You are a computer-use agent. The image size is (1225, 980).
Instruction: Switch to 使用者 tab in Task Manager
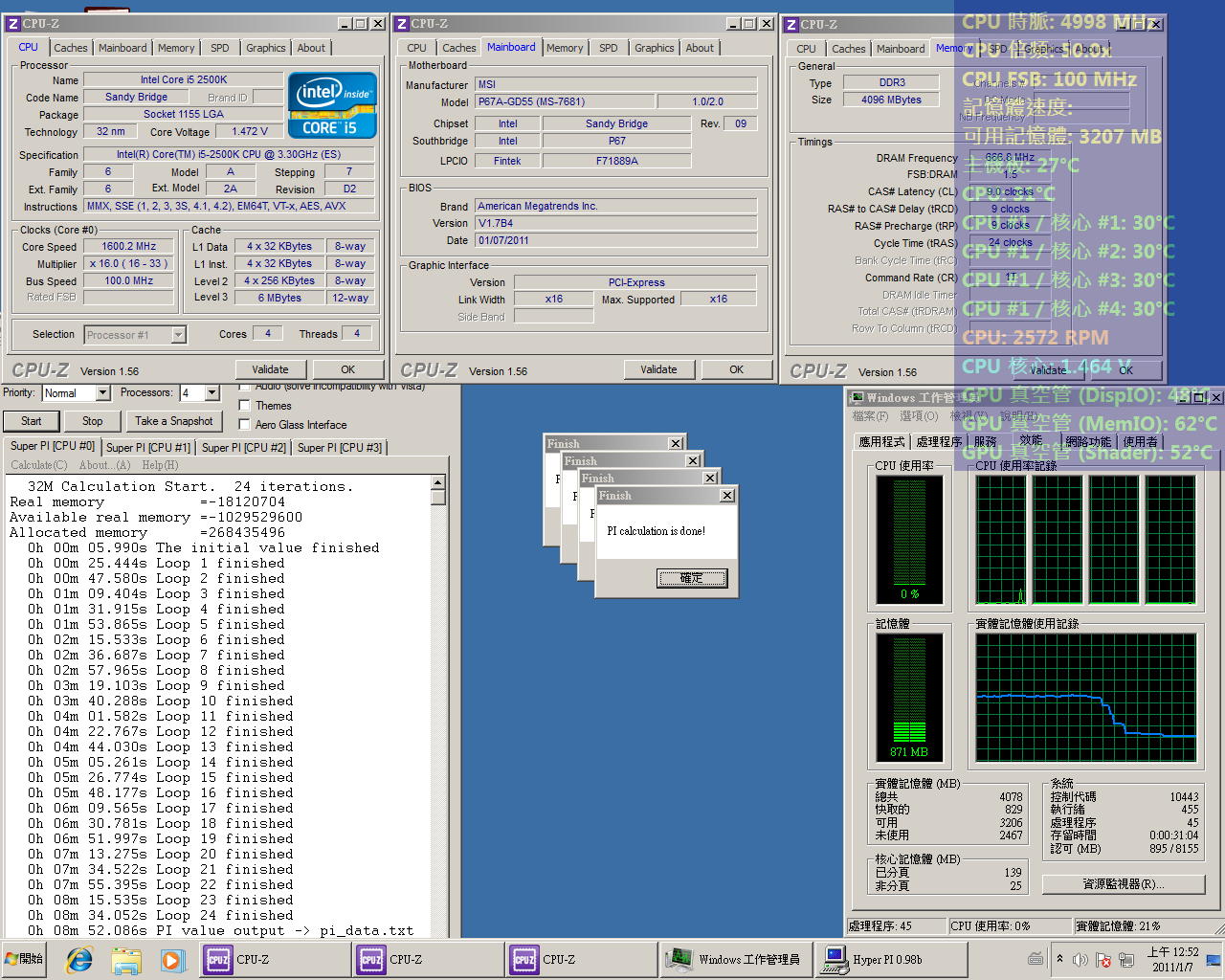[x=1140, y=441]
